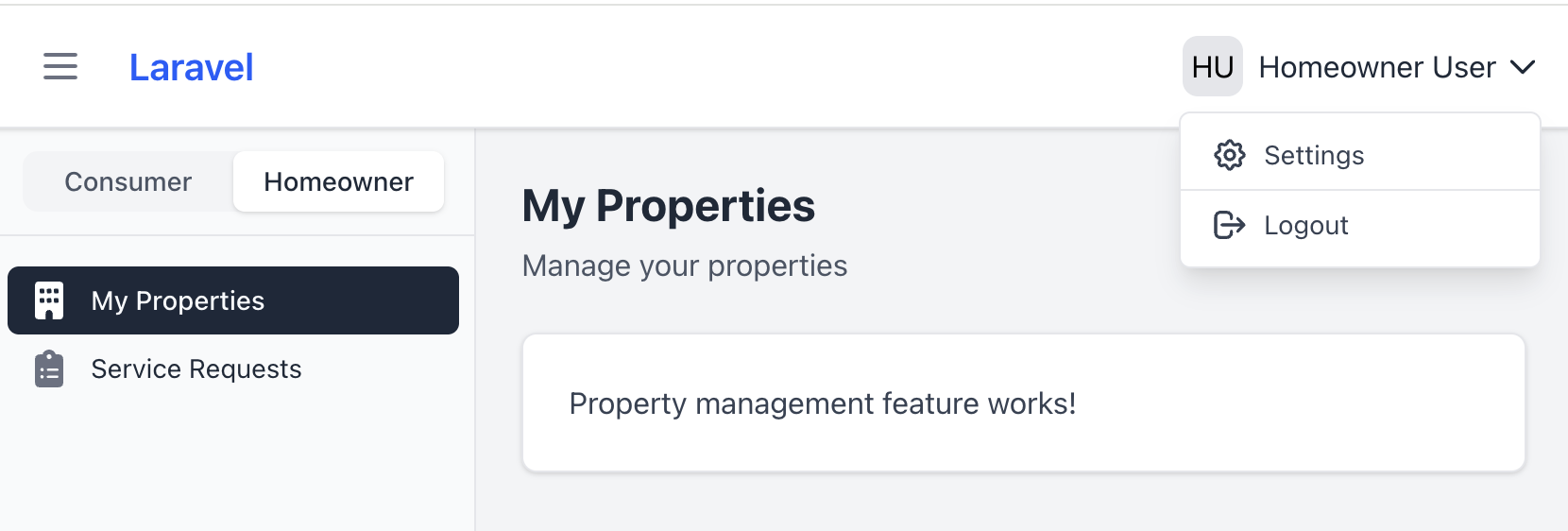Click 'Property management feature works!' text

(822, 403)
